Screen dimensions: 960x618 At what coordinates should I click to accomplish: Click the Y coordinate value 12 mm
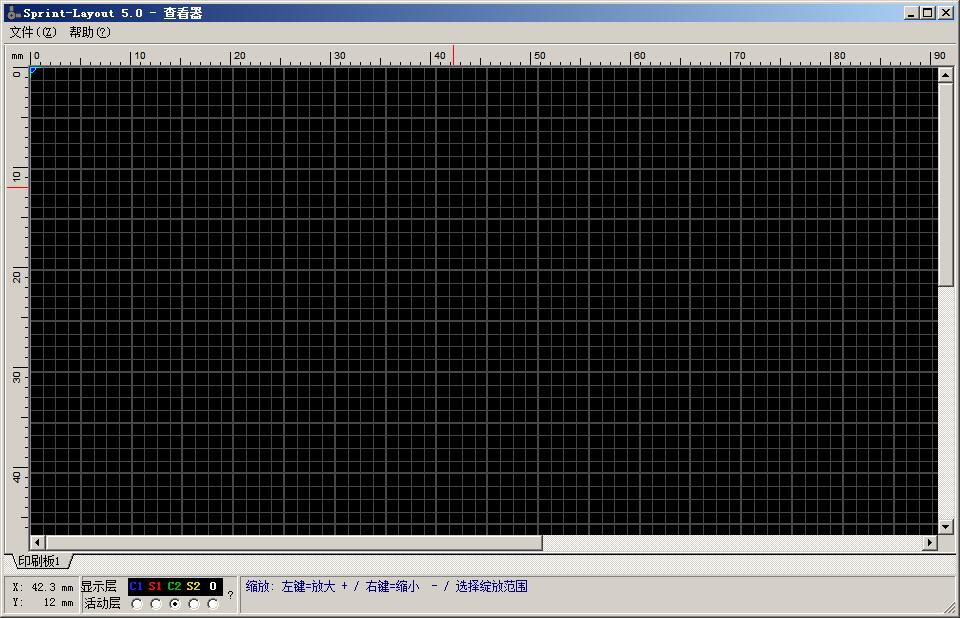click(x=58, y=603)
